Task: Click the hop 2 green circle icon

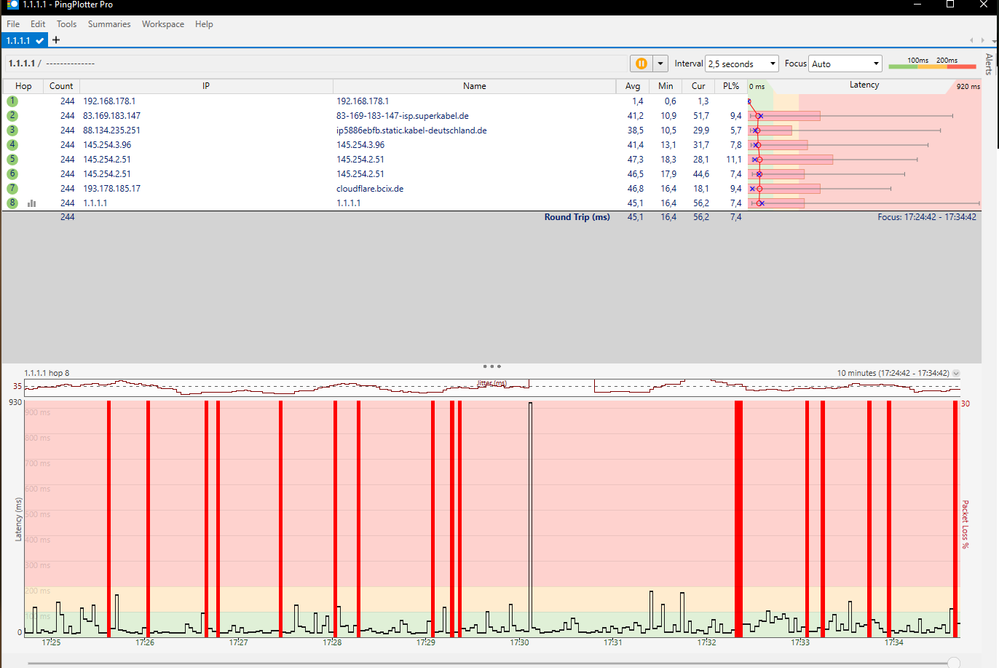Action: [12, 115]
